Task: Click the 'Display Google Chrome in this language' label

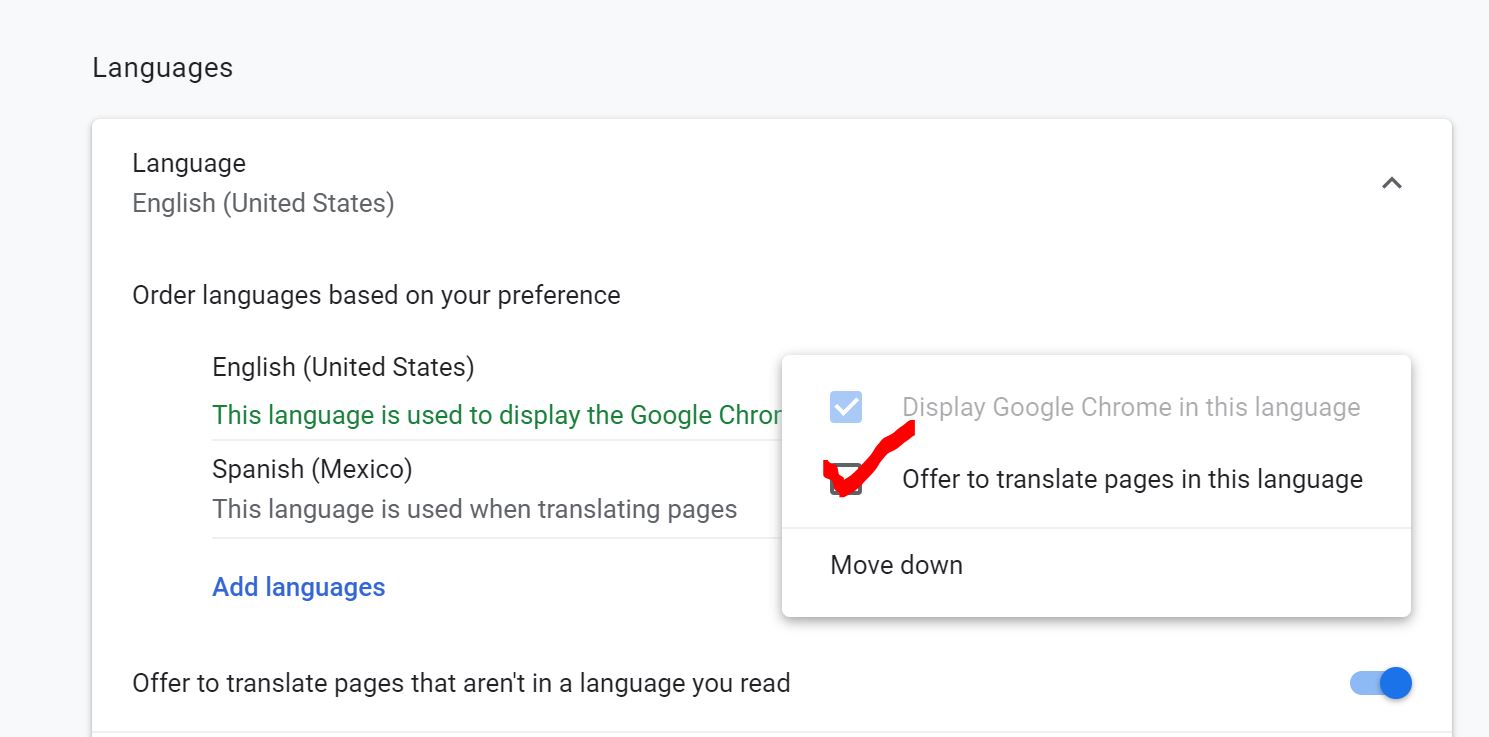Action: tap(1131, 408)
